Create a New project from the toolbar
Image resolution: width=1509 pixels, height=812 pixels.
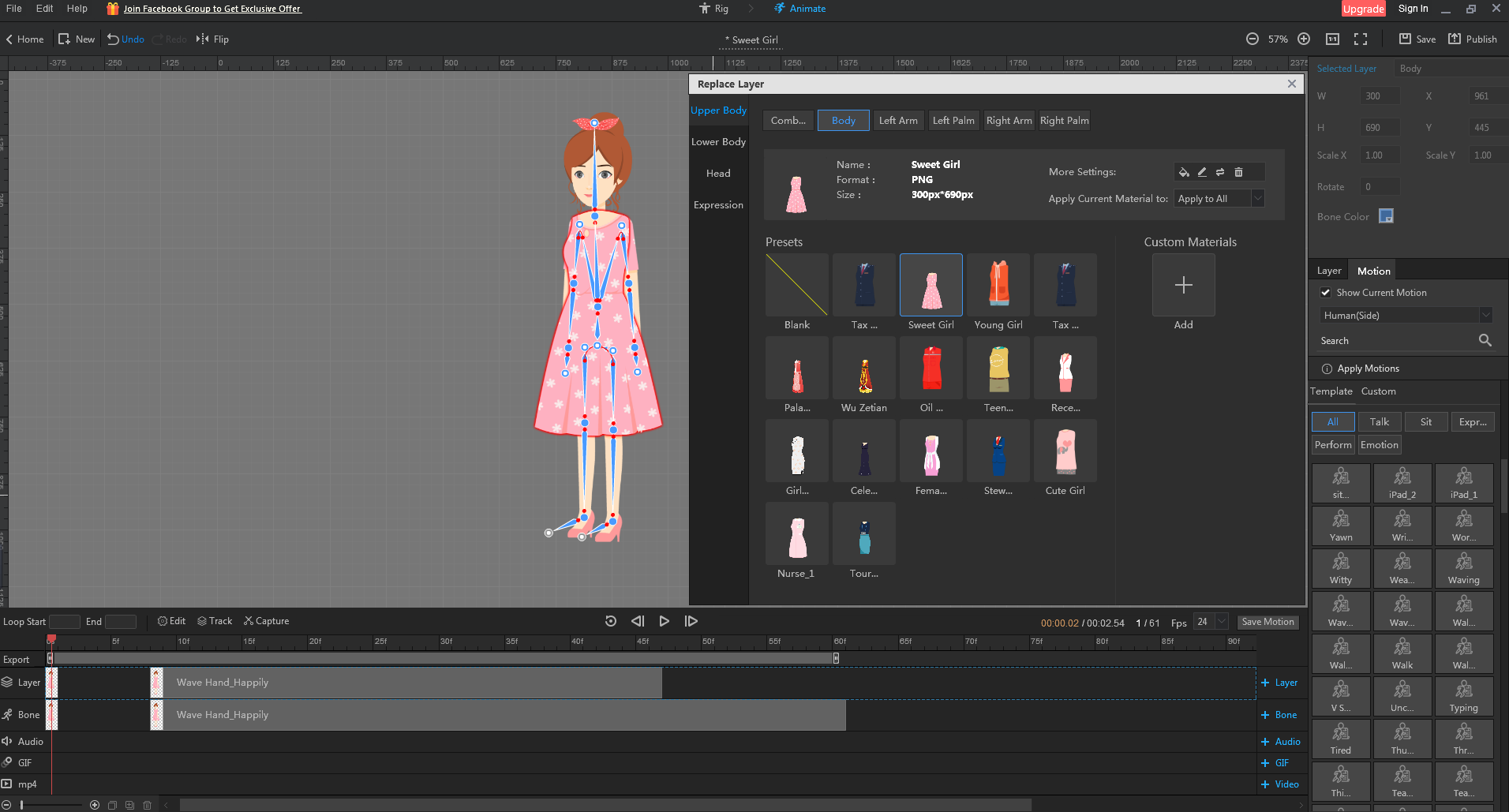[x=76, y=39]
